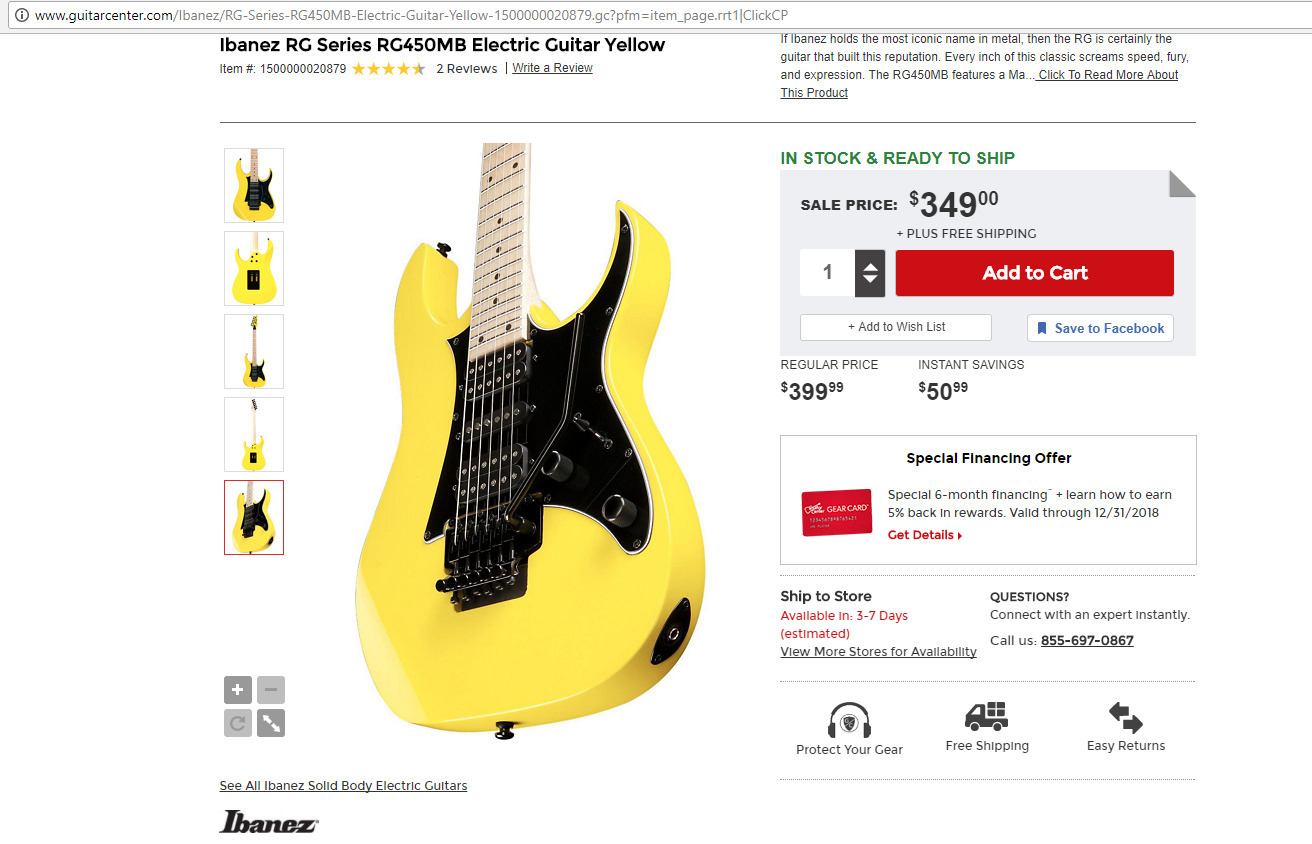Select the first guitar front thumbnail
The image size is (1312, 844).
click(x=254, y=185)
